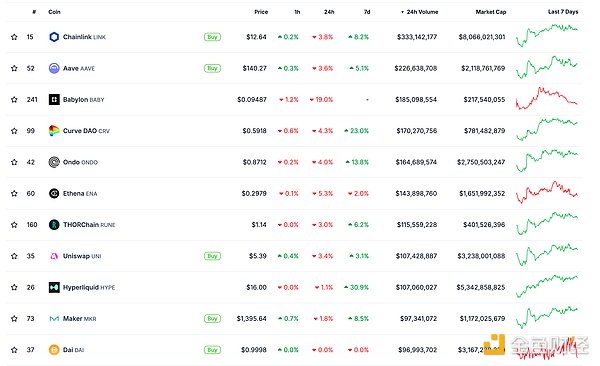Viewport: 600px width, 366px height.
Task: Sort table by Price column header
Action: pos(261,12)
